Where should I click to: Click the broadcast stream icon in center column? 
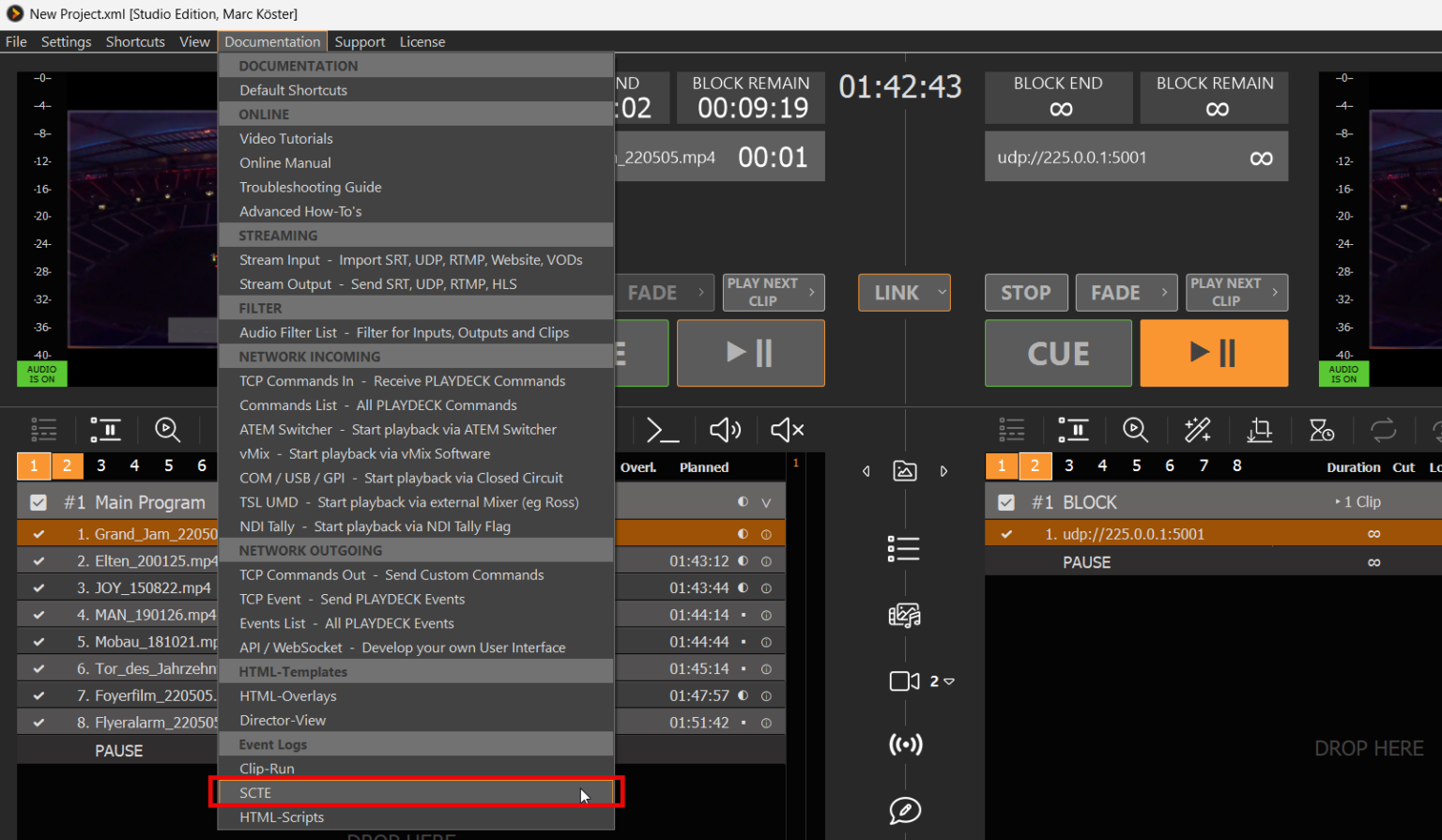(905, 744)
